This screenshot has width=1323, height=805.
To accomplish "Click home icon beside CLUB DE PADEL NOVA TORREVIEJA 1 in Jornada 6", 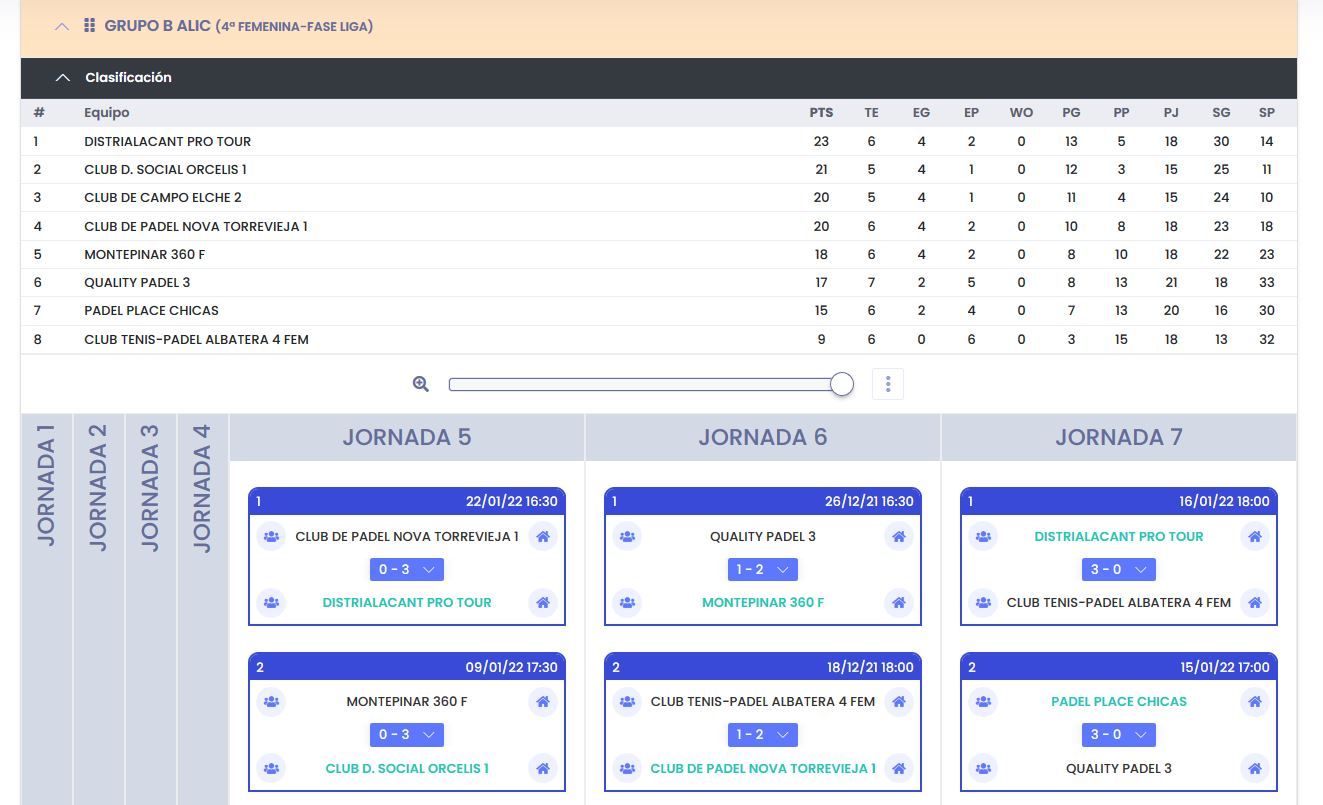I will coord(899,769).
